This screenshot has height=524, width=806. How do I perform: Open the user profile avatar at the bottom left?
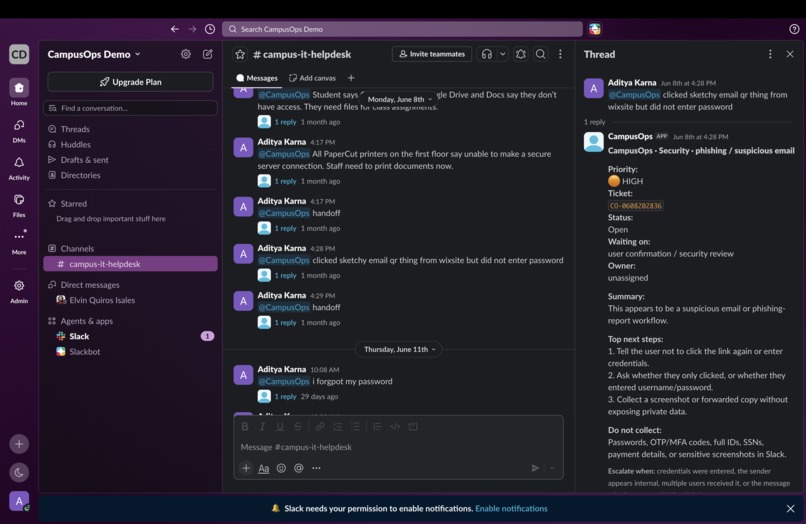click(x=19, y=501)
